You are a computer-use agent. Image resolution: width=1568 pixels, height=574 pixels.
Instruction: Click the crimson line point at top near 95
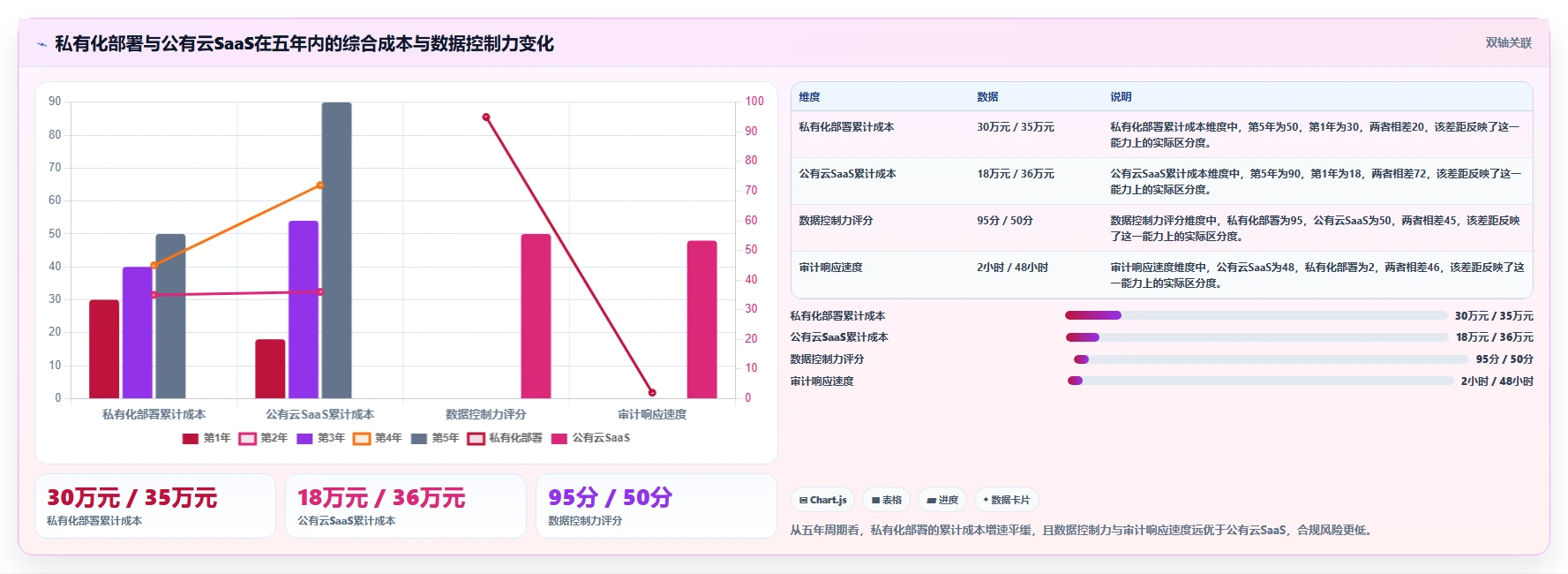point(486,117)
